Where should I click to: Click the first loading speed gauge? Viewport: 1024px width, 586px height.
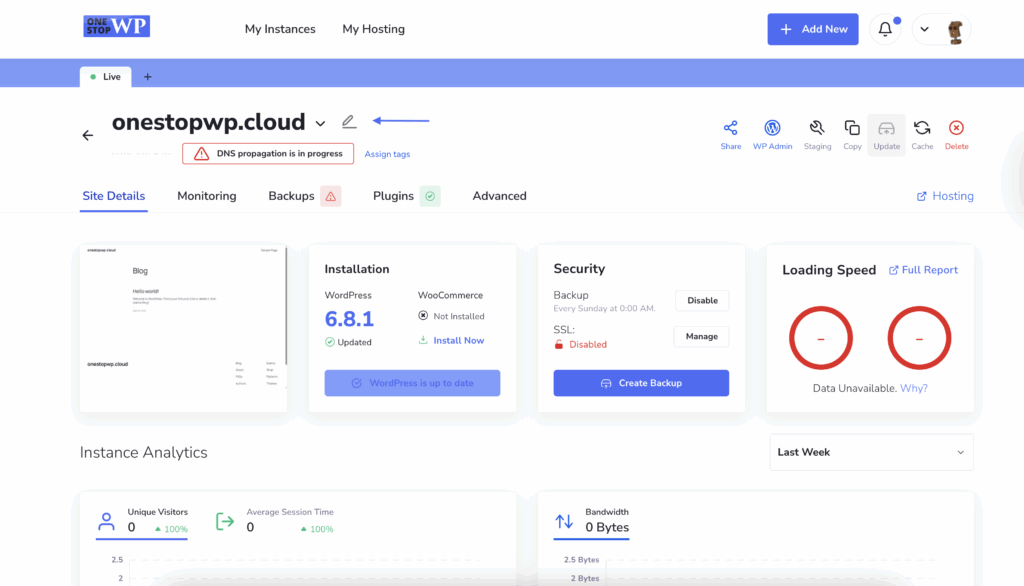[x=821, y=338]
